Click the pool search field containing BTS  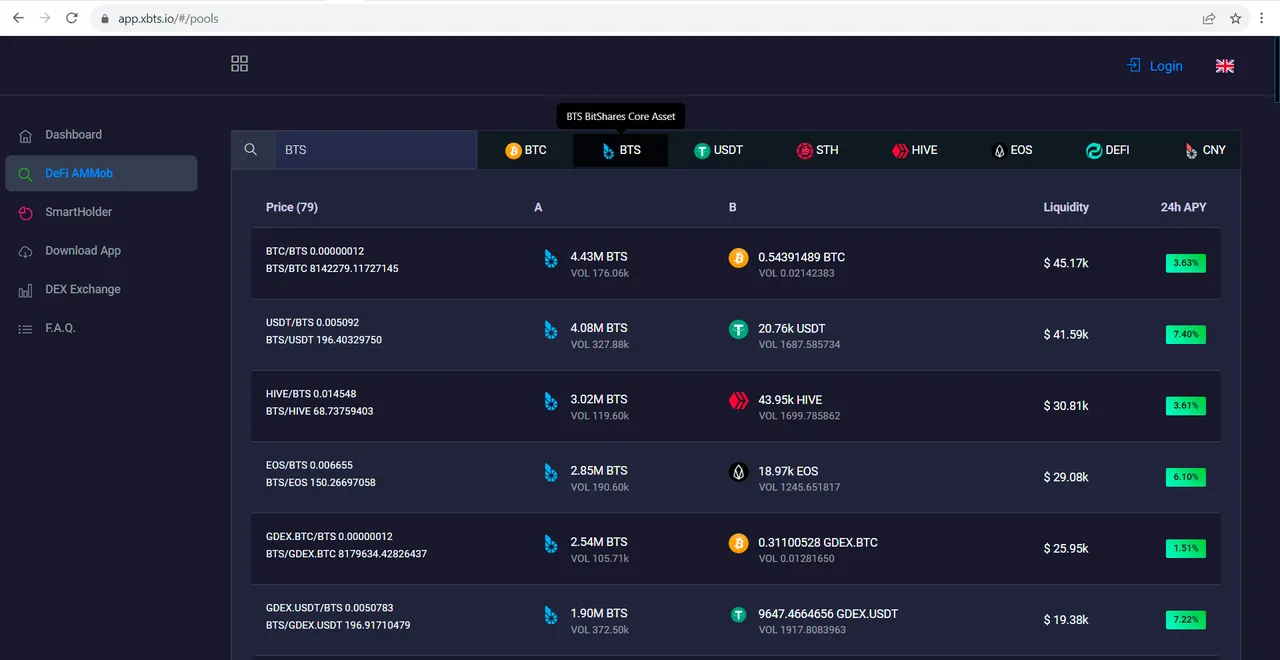pyautogui.click(x=375, y=150)
